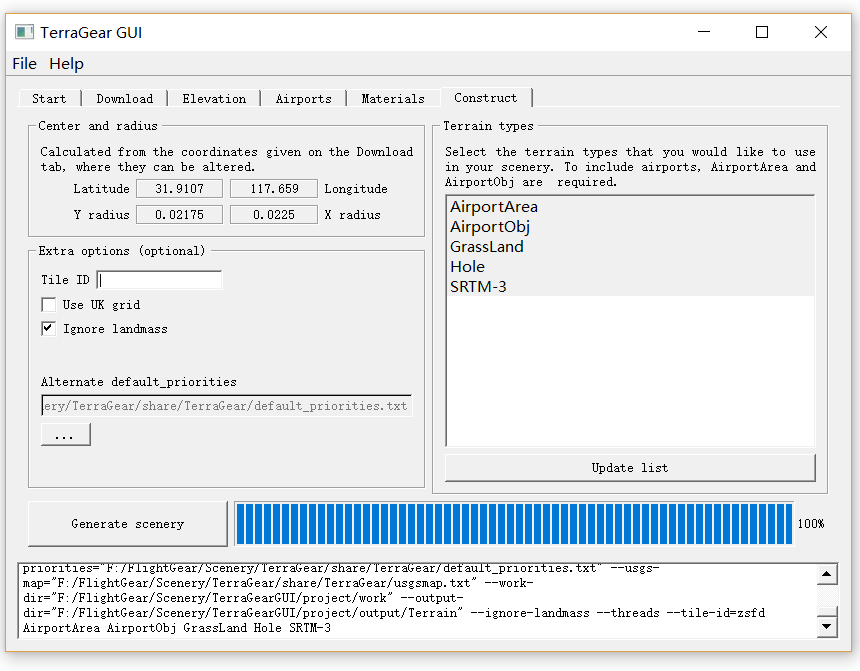Select SRTM-3 in terrain types list
Screen dimensions: 860x671
click(630, 286)
